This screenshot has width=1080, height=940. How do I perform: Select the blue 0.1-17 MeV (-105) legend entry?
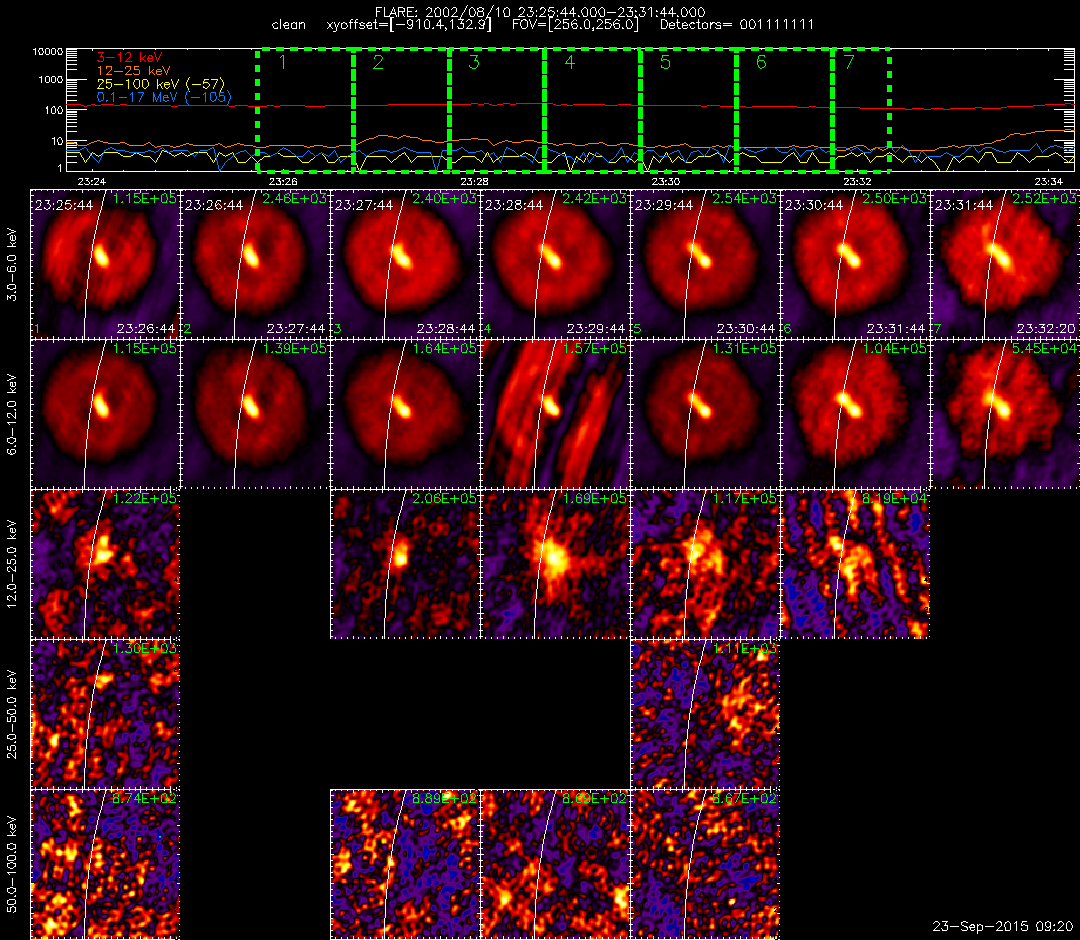pos(164,97)
